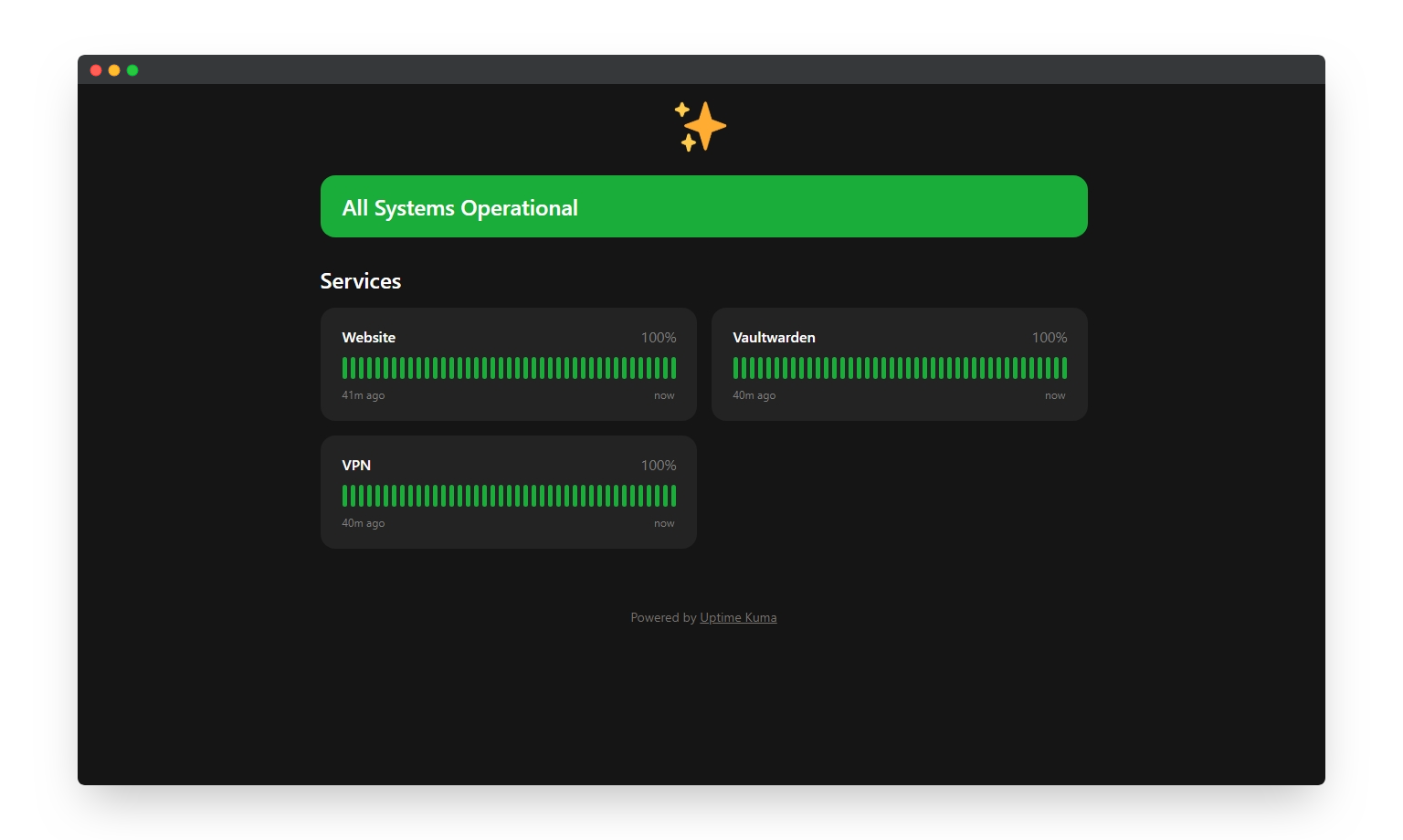This screenshot has height=840, width=1403.
Task: Click the Vaultwarden 100% uptime badge
Action: pyautogui.click(x=1049, y=338)
